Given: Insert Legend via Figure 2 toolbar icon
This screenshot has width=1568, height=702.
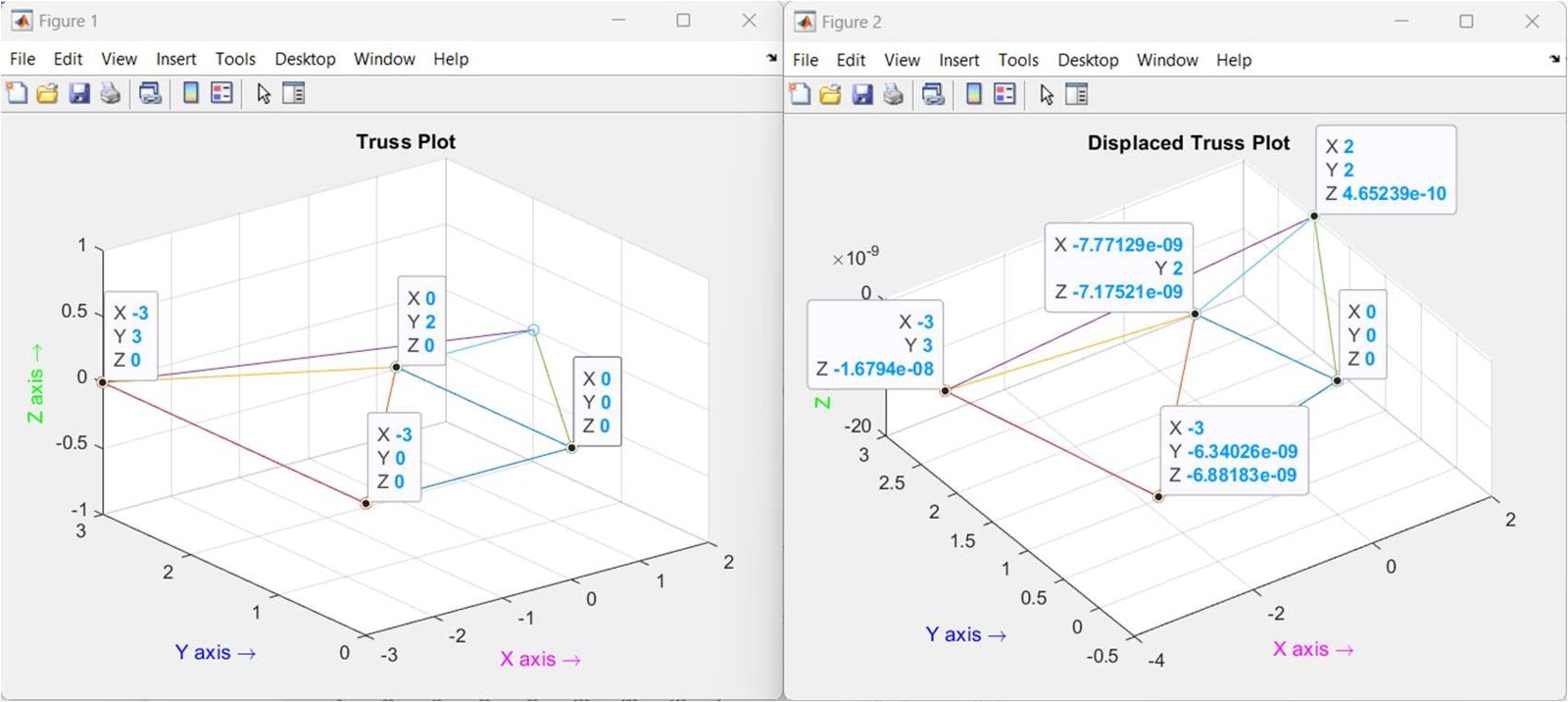Looking at the screenshot, I should click(x=1005, y=94).
